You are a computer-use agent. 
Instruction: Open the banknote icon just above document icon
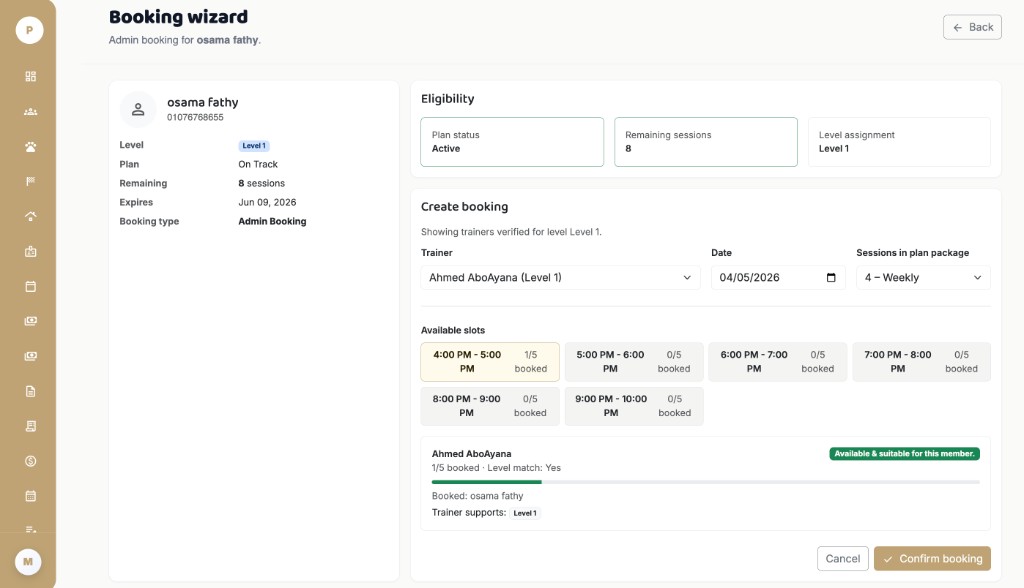click(30, 356)
